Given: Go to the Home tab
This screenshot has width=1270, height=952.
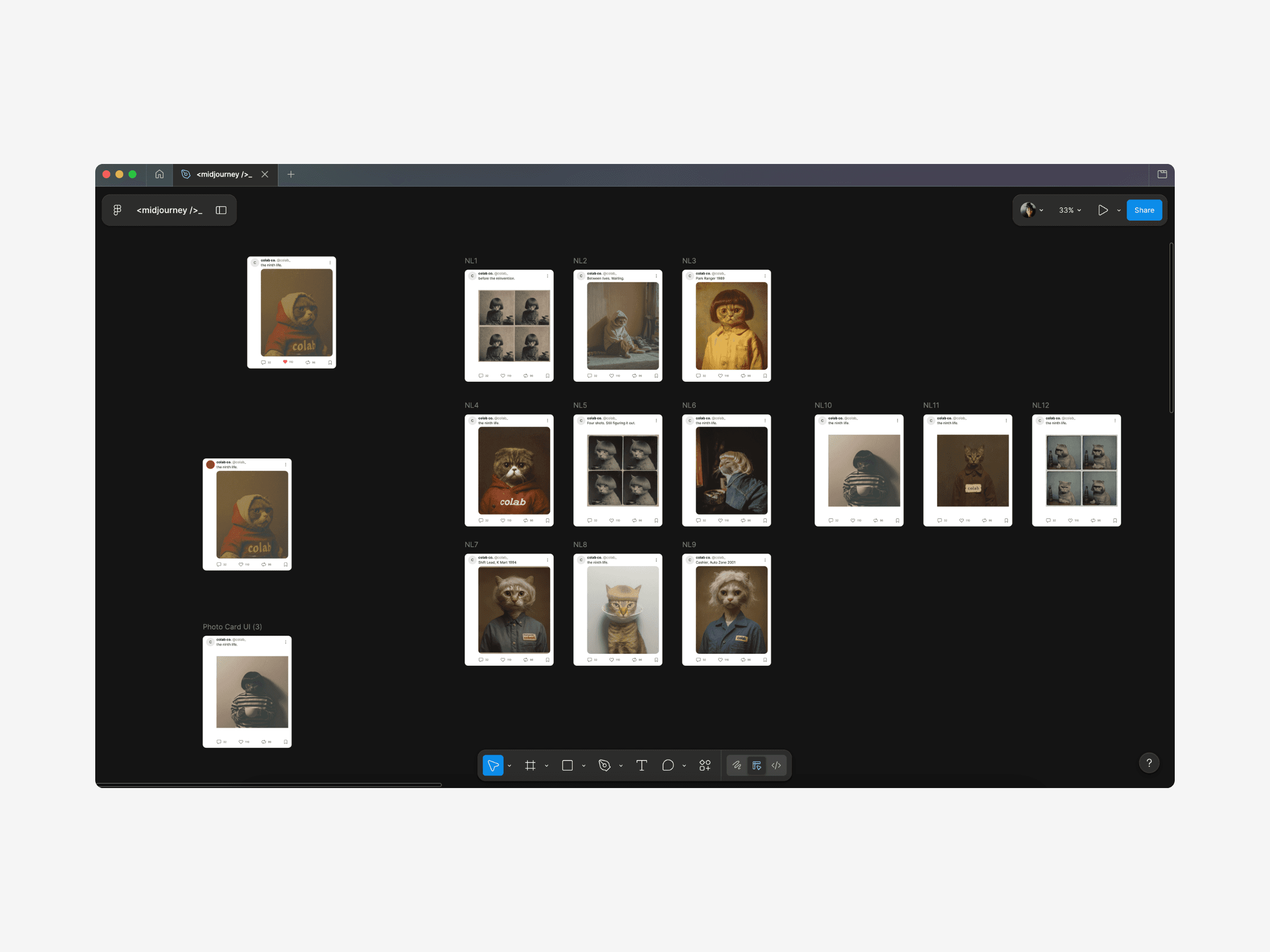Looking at the screenshot, I should click(160, 175).
